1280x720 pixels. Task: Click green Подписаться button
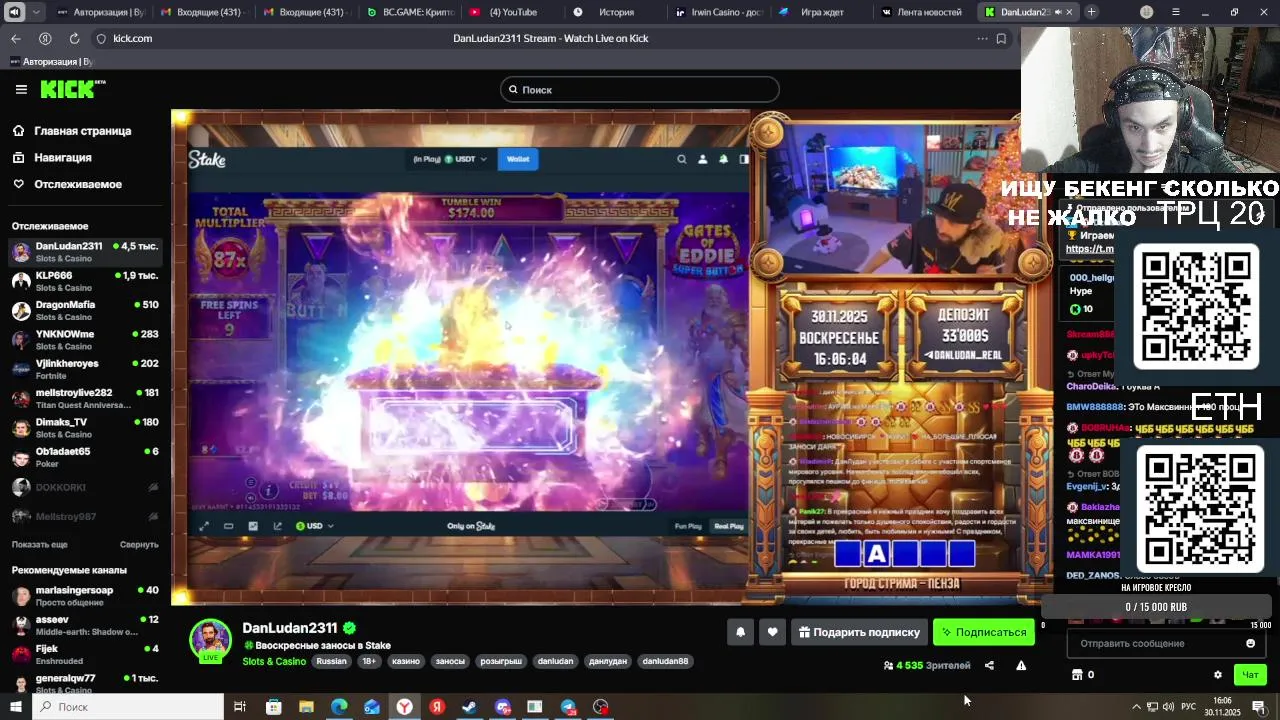pos(984,632)
